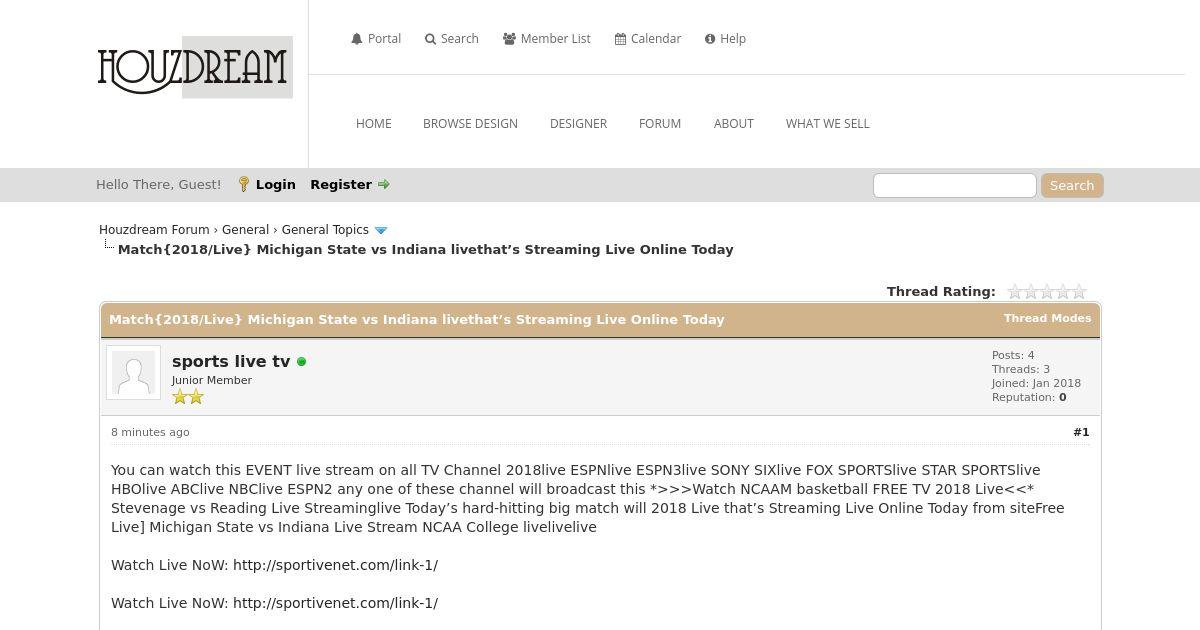Viewport: 1200px width, 630px height.
Task: Focus the forum search input field
Action: [955, 185]
